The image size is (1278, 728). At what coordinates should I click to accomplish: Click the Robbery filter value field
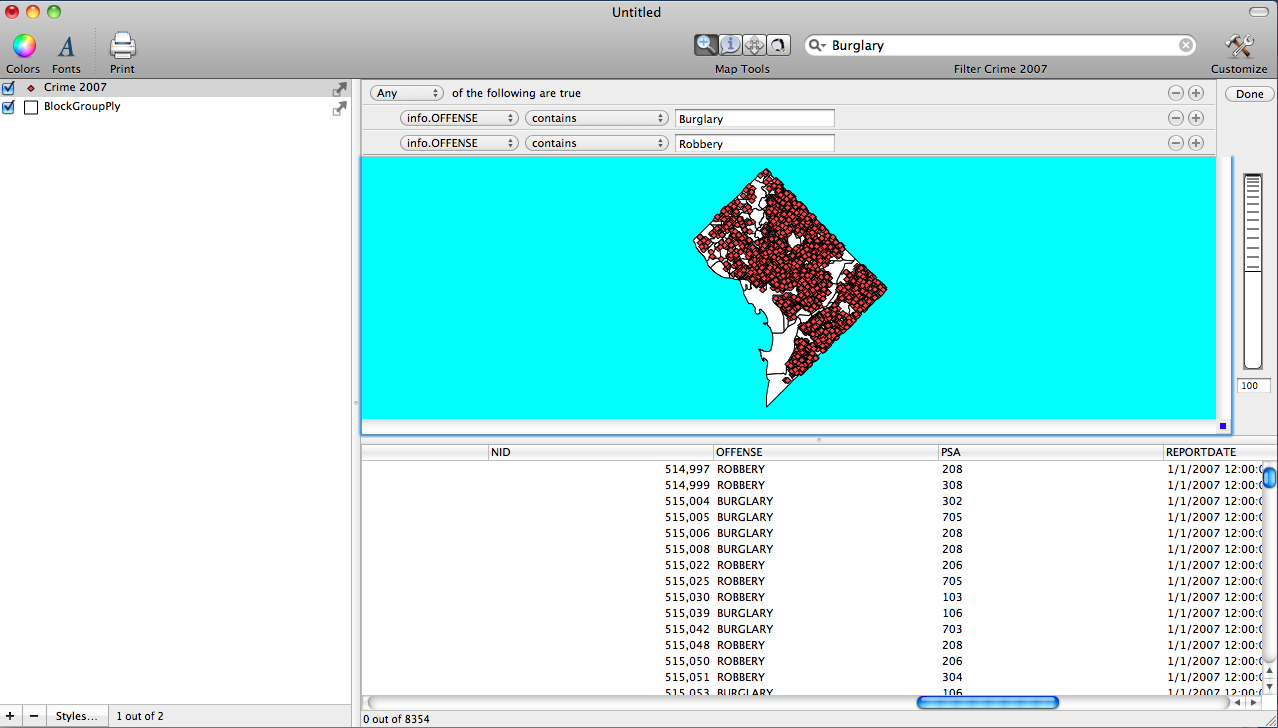click(754, 143)
